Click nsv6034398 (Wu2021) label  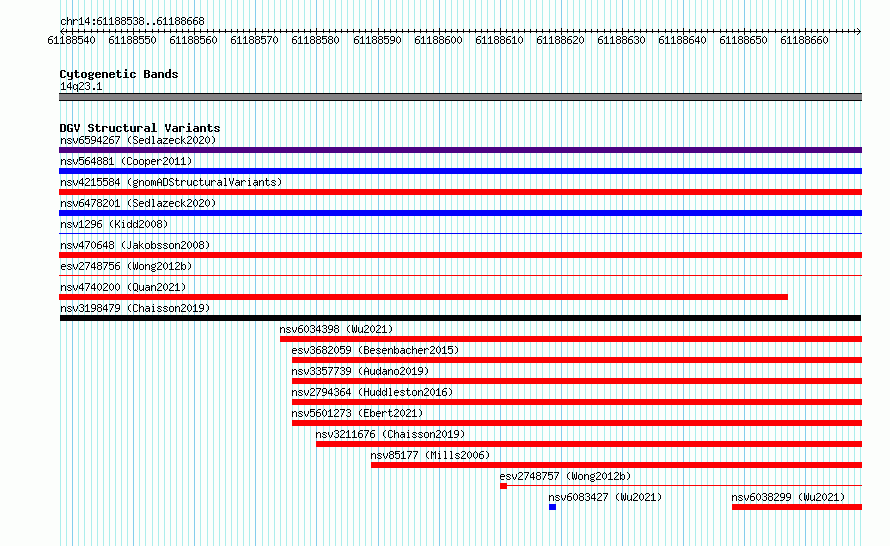(336, 329)
